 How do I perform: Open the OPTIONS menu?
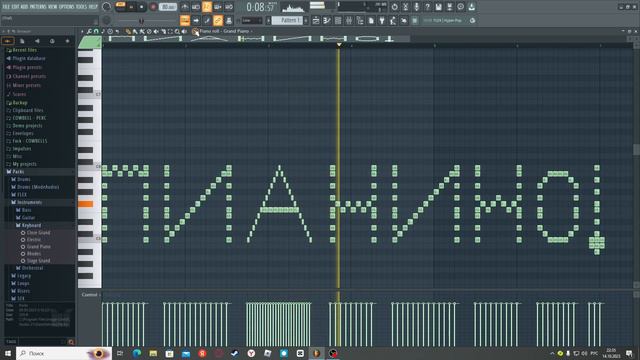pos(67,7)
